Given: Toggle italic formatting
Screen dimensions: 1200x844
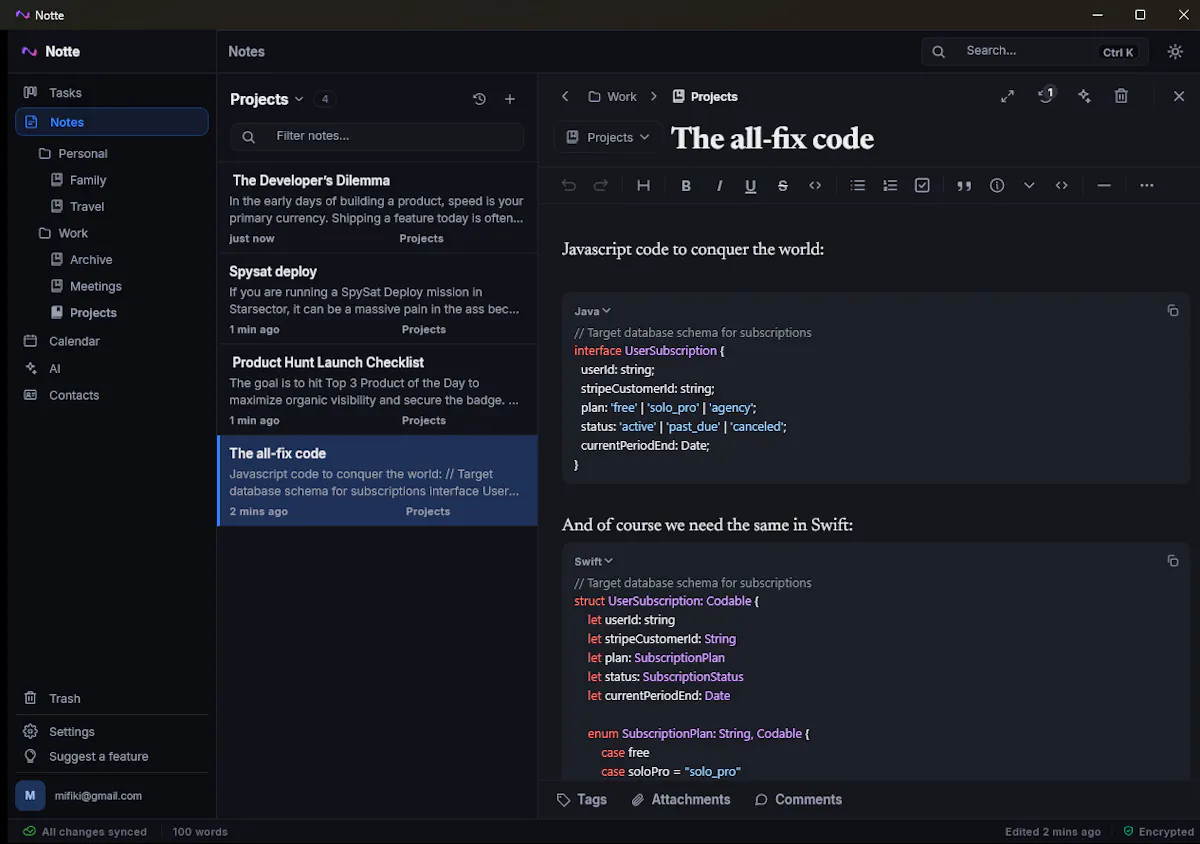Looking at the screenshot, I should coord(719,185).
